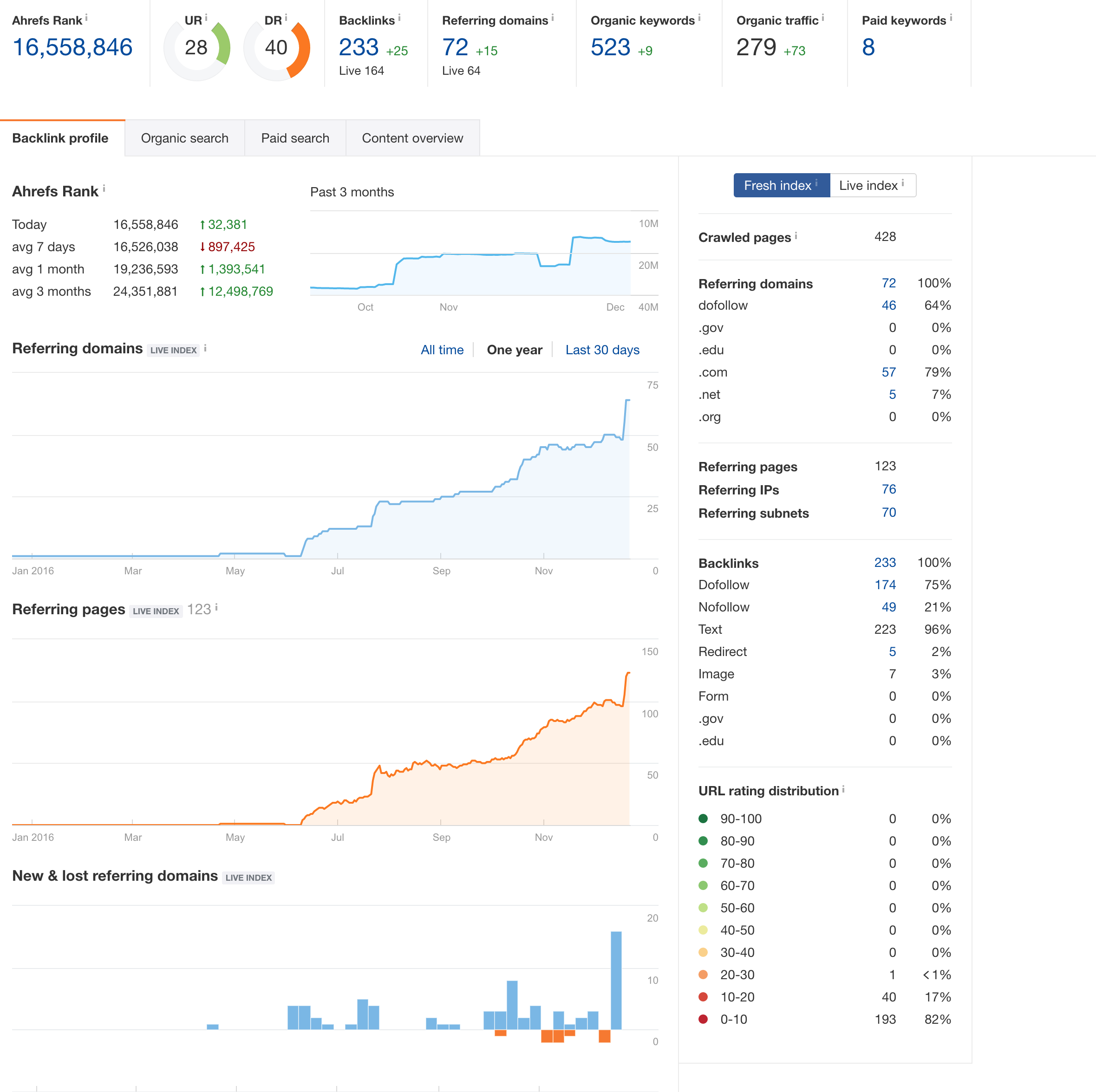Image resolution: width=1096 pixels, height=1092 pixels.
Task: Click info icon beside Referring pages 123
Action: [216, 608]
